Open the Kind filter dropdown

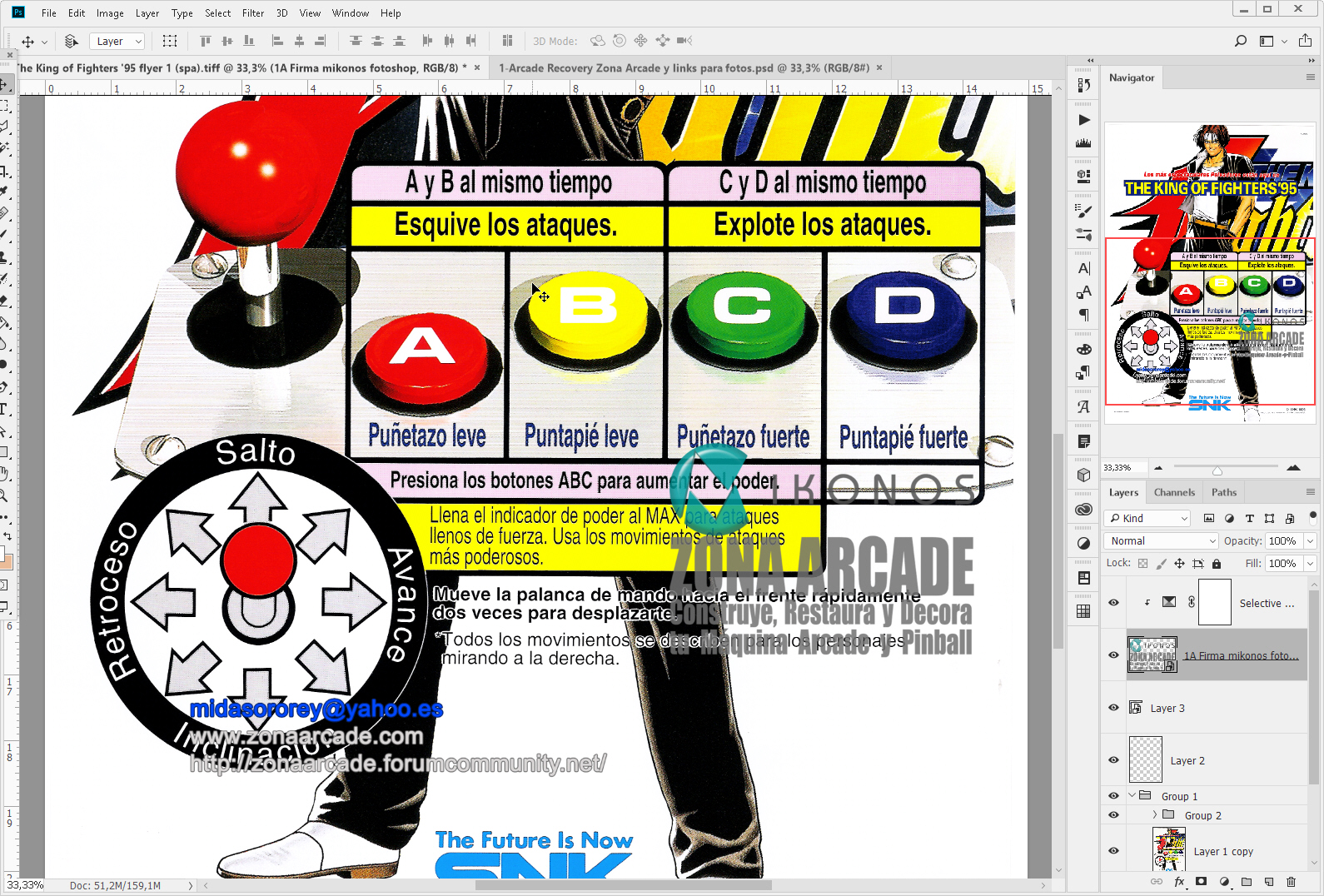click(1148, 518)
